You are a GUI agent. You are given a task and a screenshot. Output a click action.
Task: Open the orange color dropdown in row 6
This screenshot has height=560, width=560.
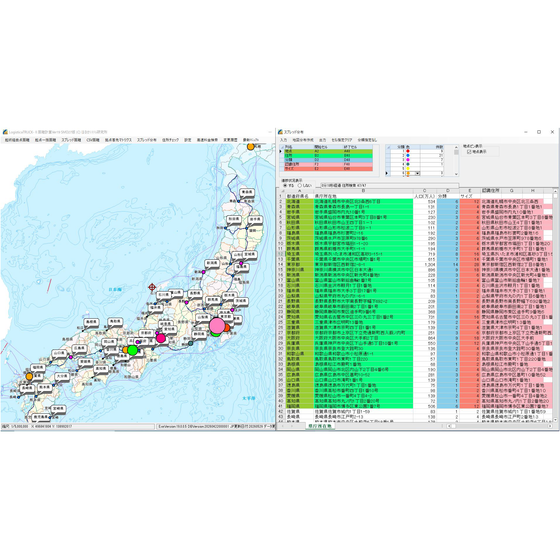tap(418, 173)
